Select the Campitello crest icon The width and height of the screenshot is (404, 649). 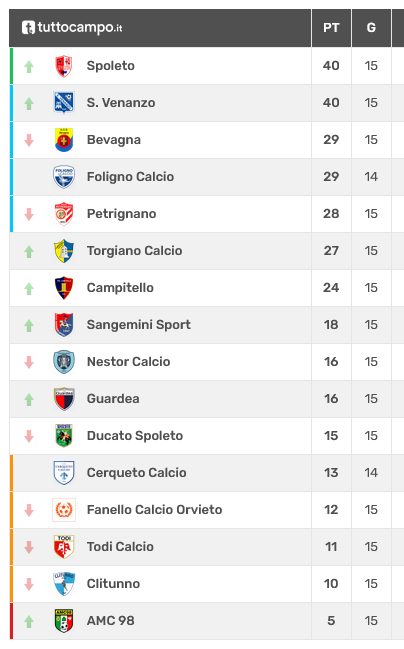coord(64,288)
